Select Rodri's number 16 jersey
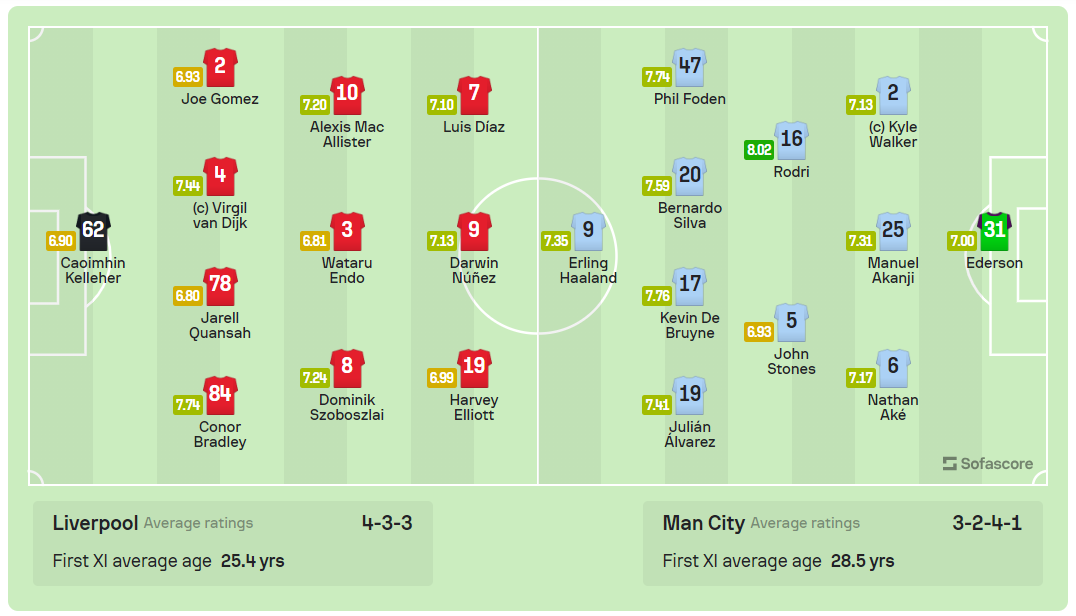This screenshot has height=616, width=1076. pyautogui.click(x=791, y=141)
